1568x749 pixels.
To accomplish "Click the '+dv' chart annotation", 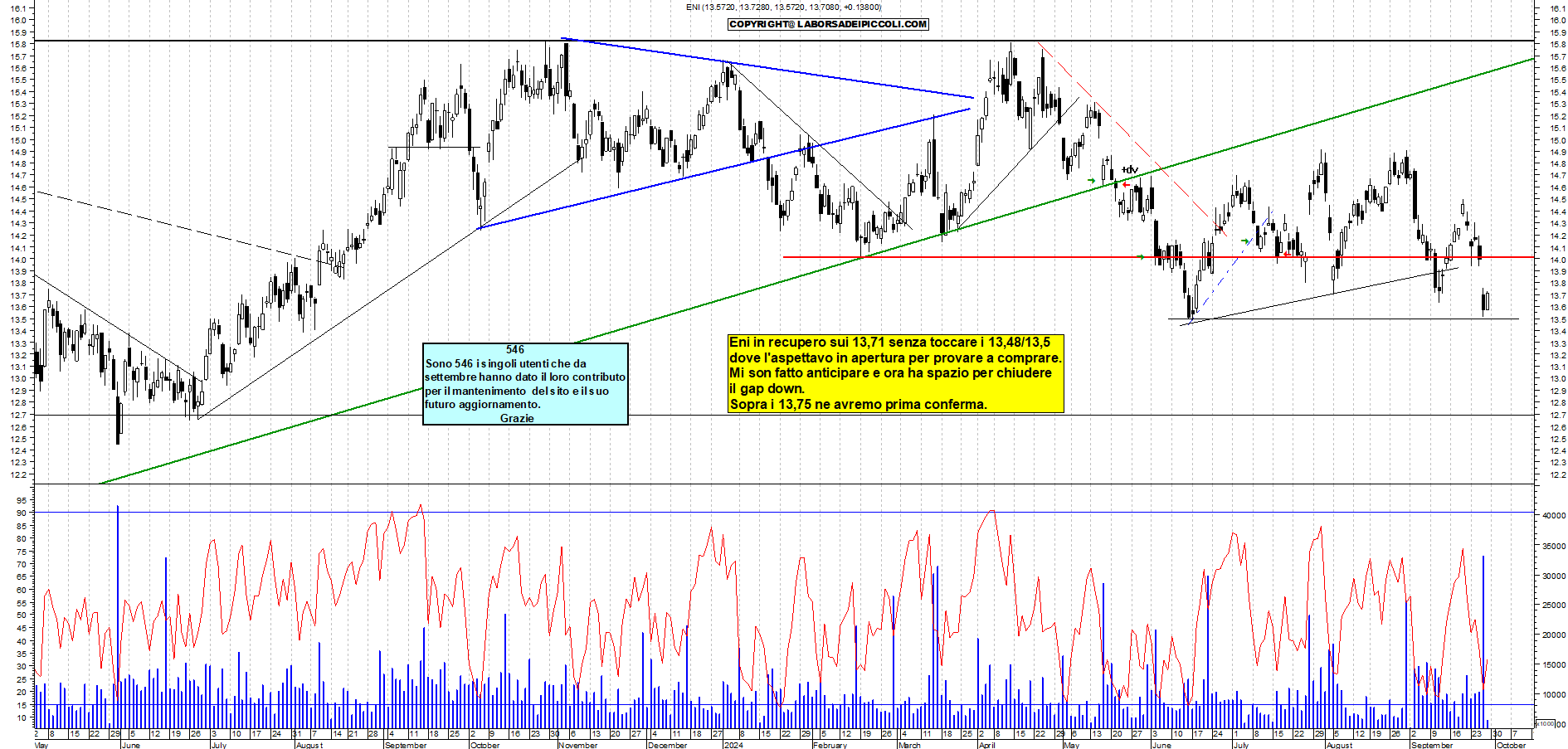I will coord(1129,170).
